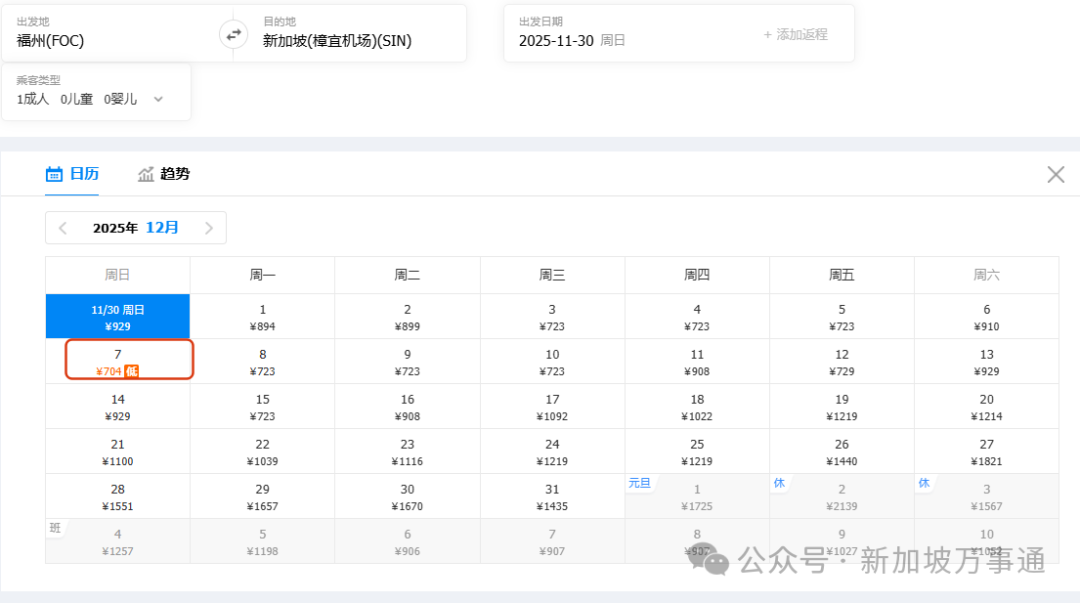Click the 休 rest-day badge on January 2
The width and height of the screenshot is (1080, 603).
780,483
